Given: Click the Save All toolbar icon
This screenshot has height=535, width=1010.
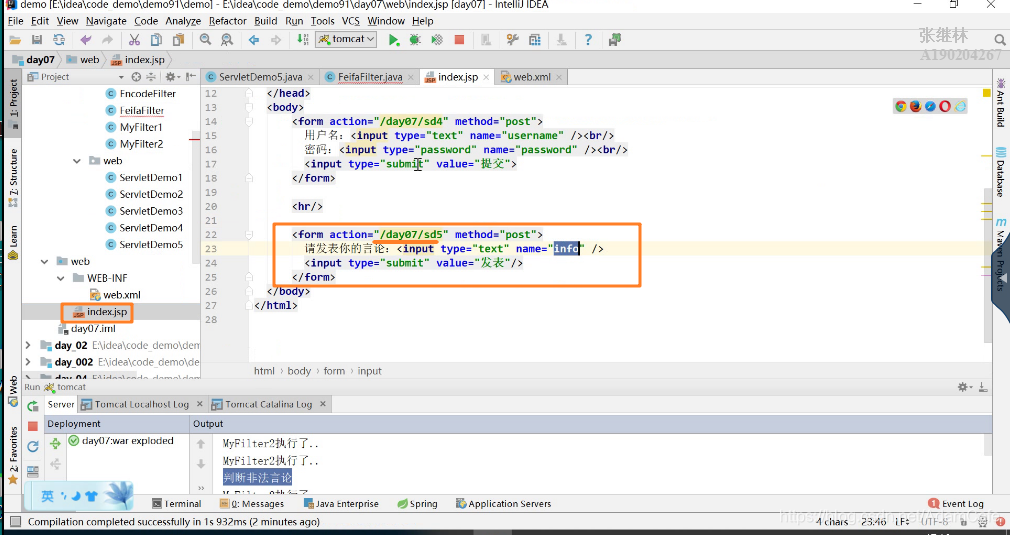Looking at the screenshot, I should [x=37, y=40].
